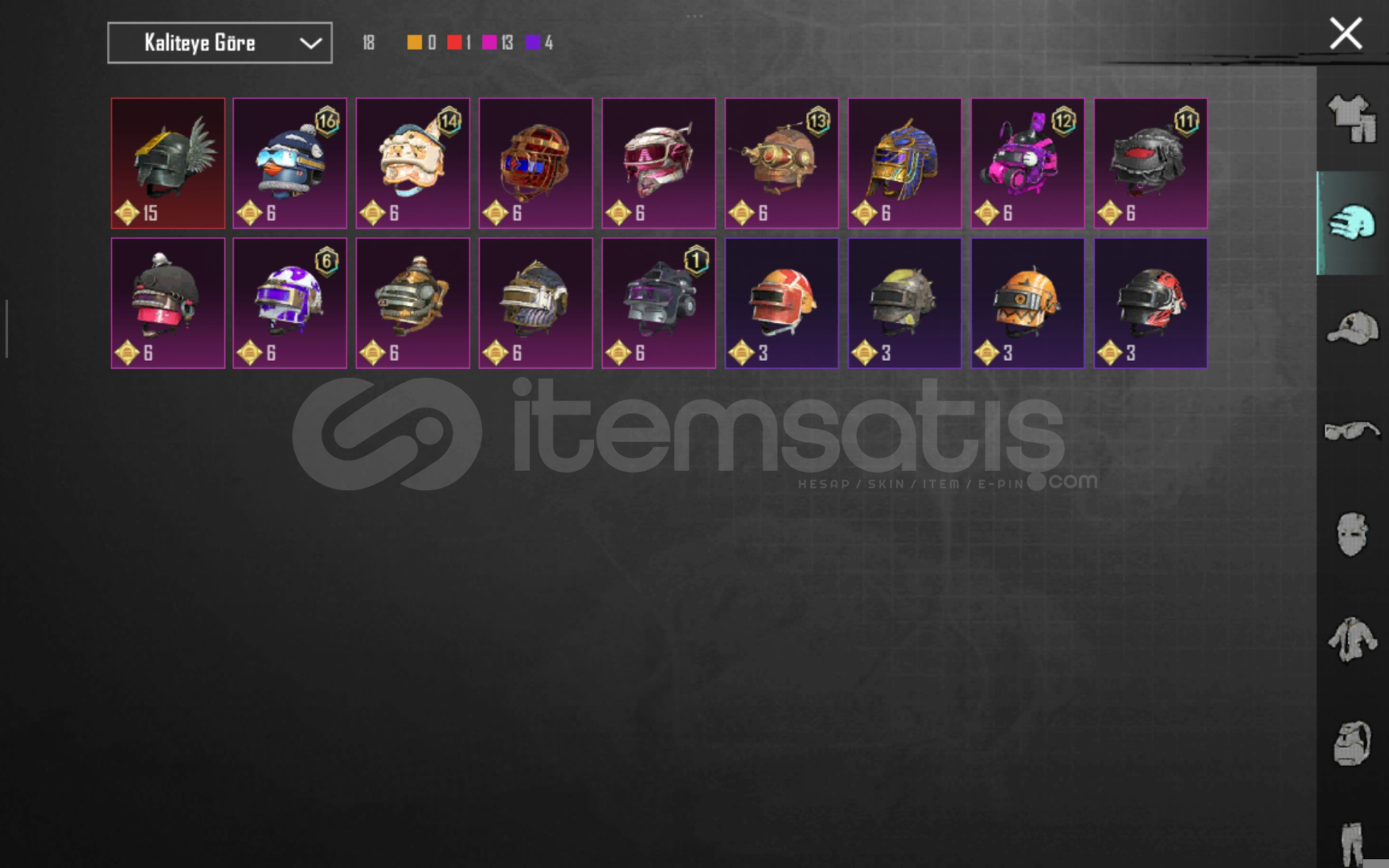Image resolution: width=1389 pixels, height=868 pixels.
Task: Open the outfit sets category icon
Action: (1353, 119)
